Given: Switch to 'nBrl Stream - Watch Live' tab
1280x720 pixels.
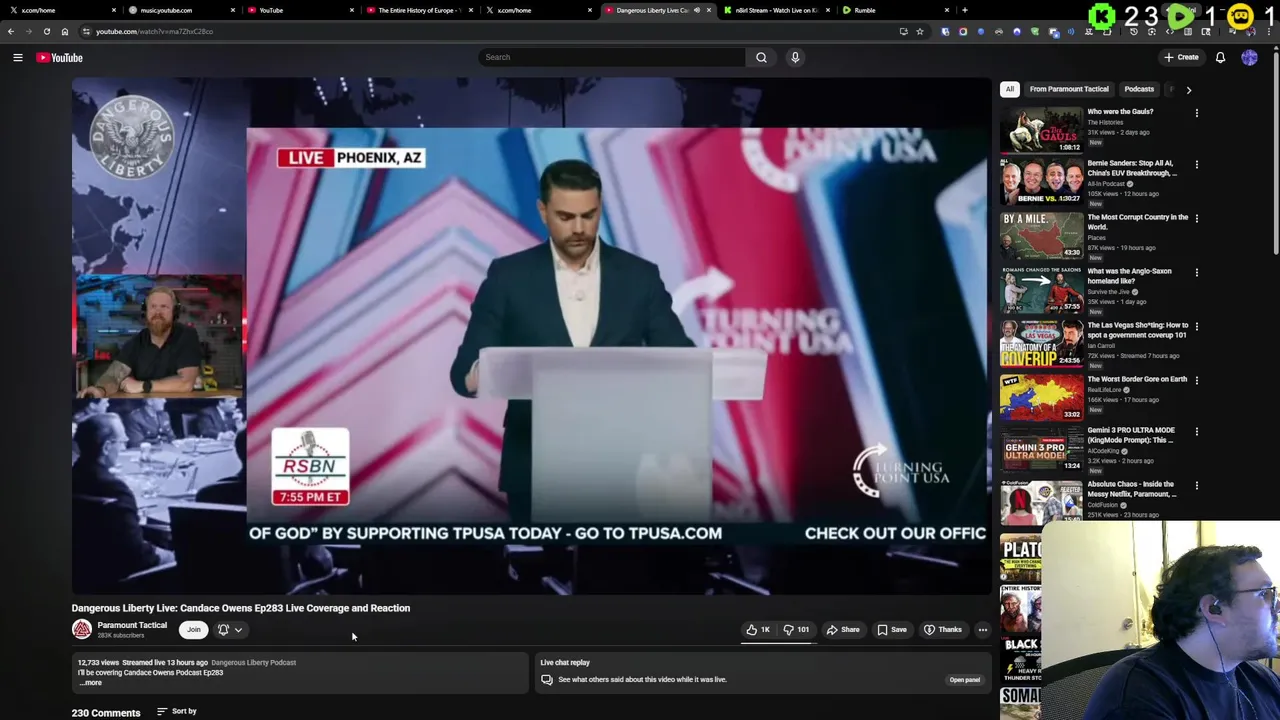Looking at the screenshot, I should [x=775, y=10].
